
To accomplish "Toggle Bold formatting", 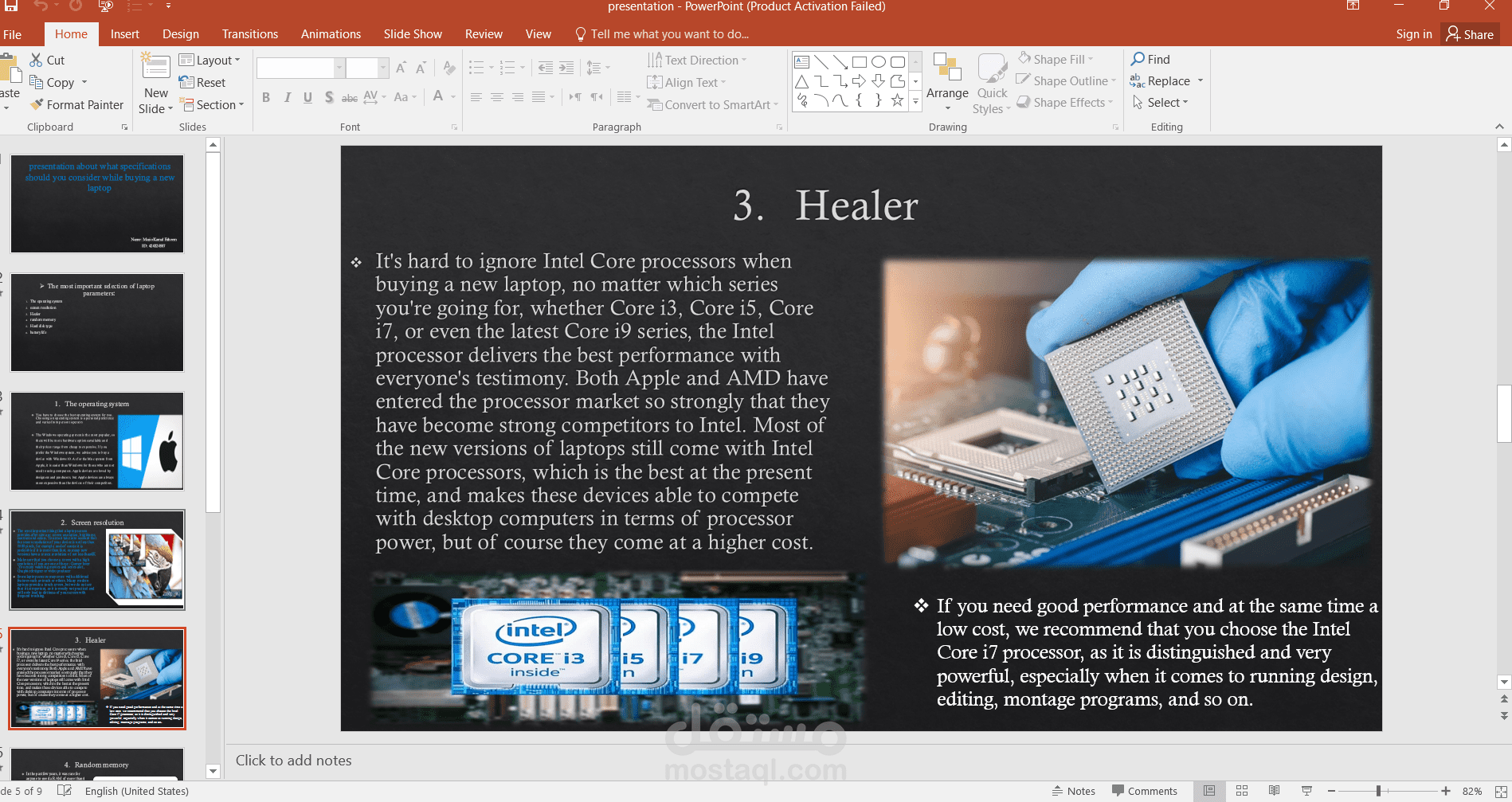I will (x=266, y=97).
